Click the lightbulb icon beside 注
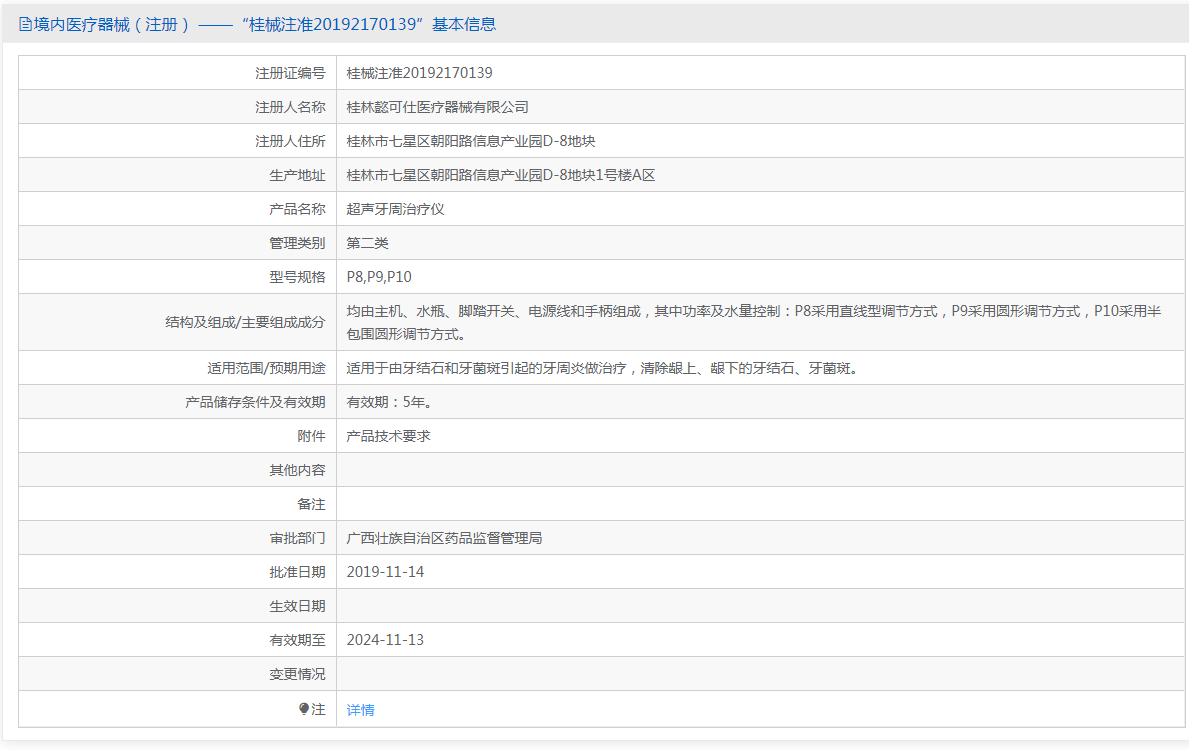1189x750 pixels. 304,709
